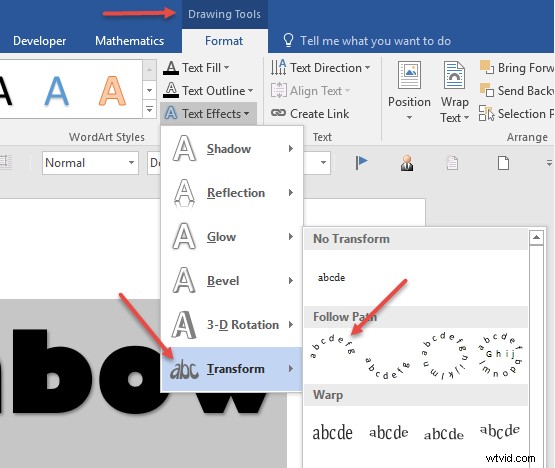This screenshot has width=555, height=468.
Task: Click the blank page icon in toolbar
Action: [503, 163]
